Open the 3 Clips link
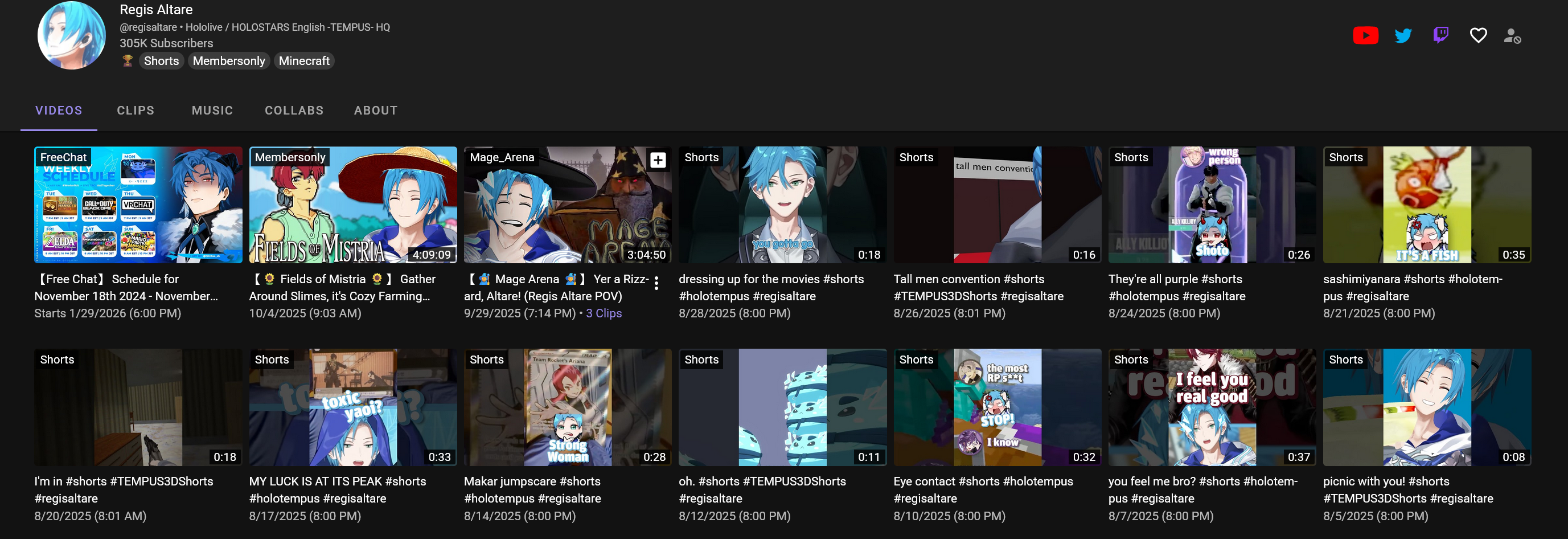 pos(604,313)
